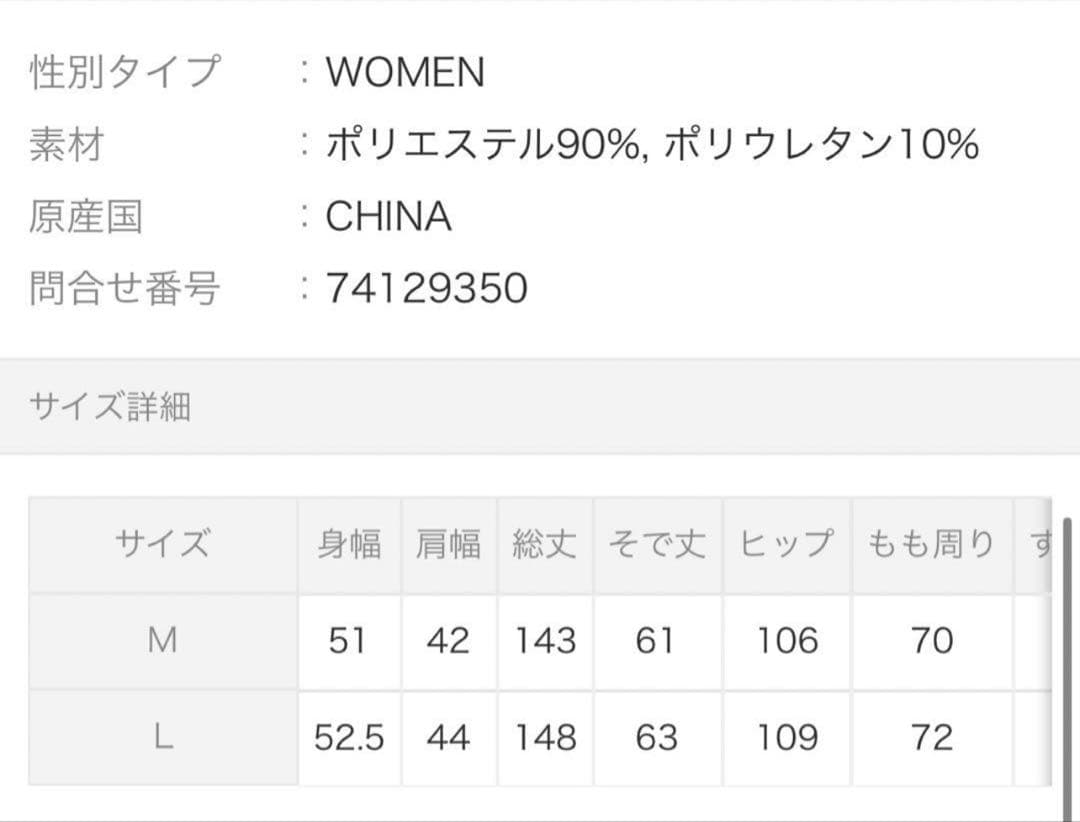This screenshot has width=1080, height=822.
Task: Click the WOMEN gender type value
Action: [405, 73]
